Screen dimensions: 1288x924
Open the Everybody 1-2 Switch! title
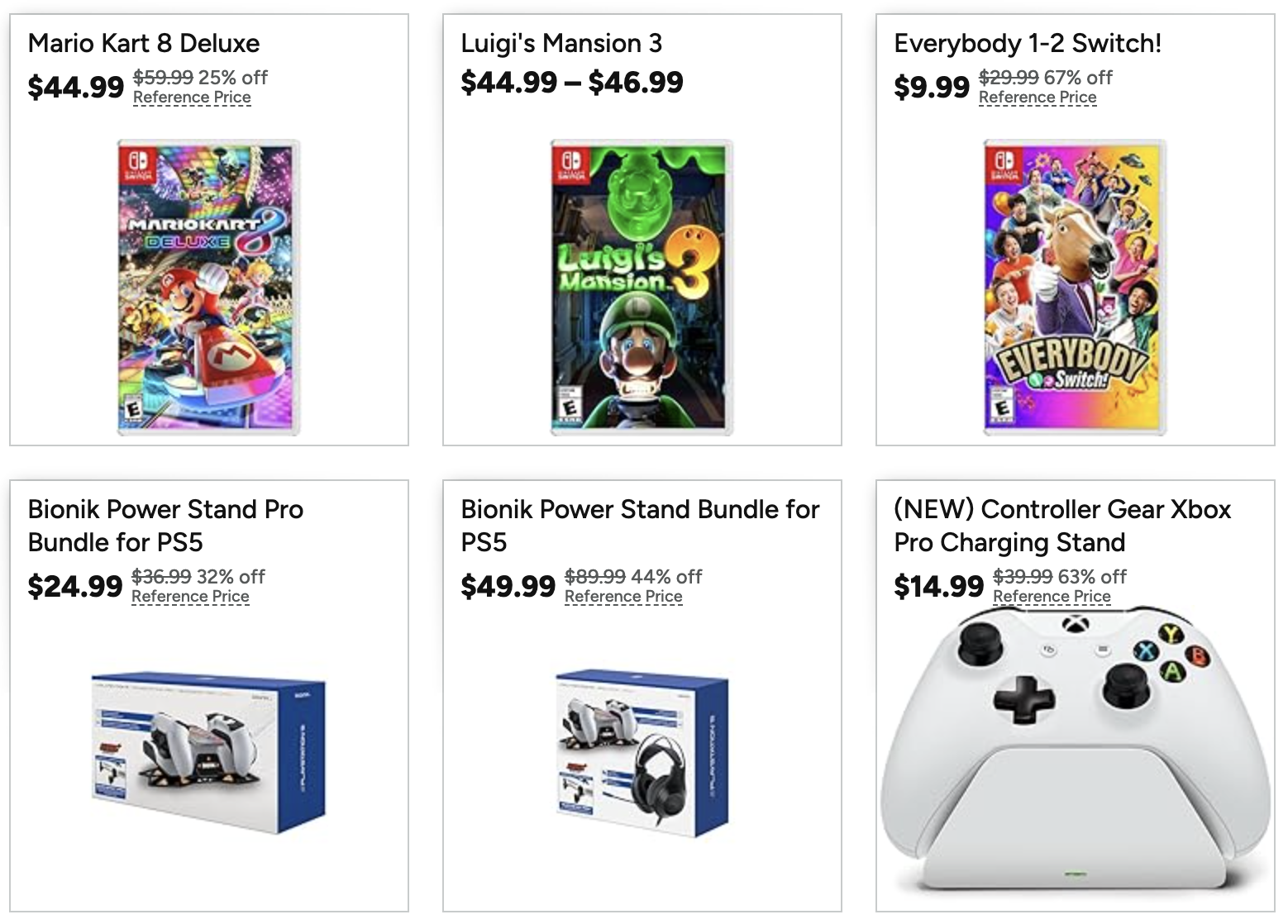1028,43
